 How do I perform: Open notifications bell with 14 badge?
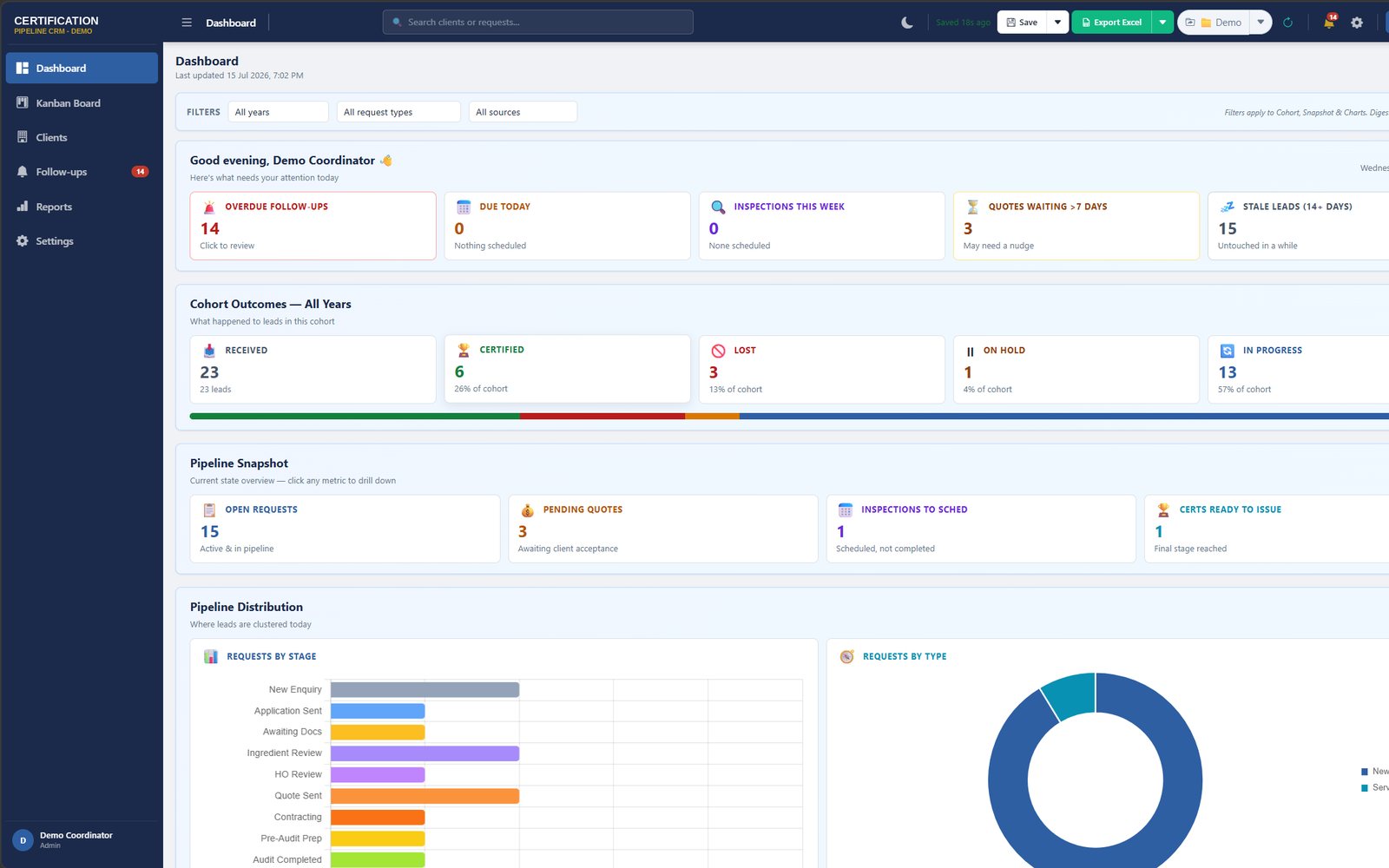tap(1329, 22)
